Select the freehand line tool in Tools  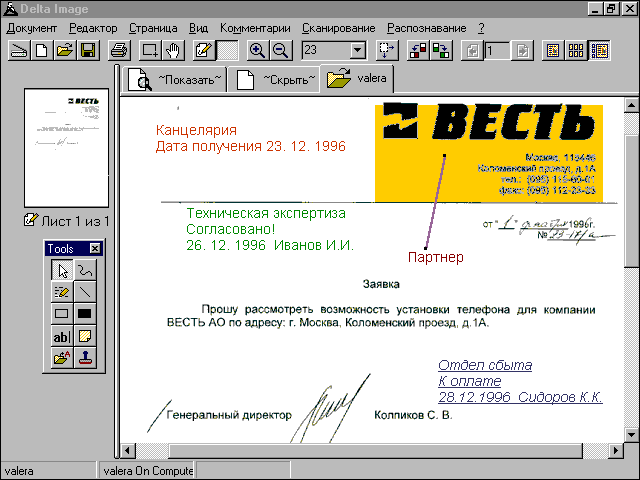pos(85,270)
